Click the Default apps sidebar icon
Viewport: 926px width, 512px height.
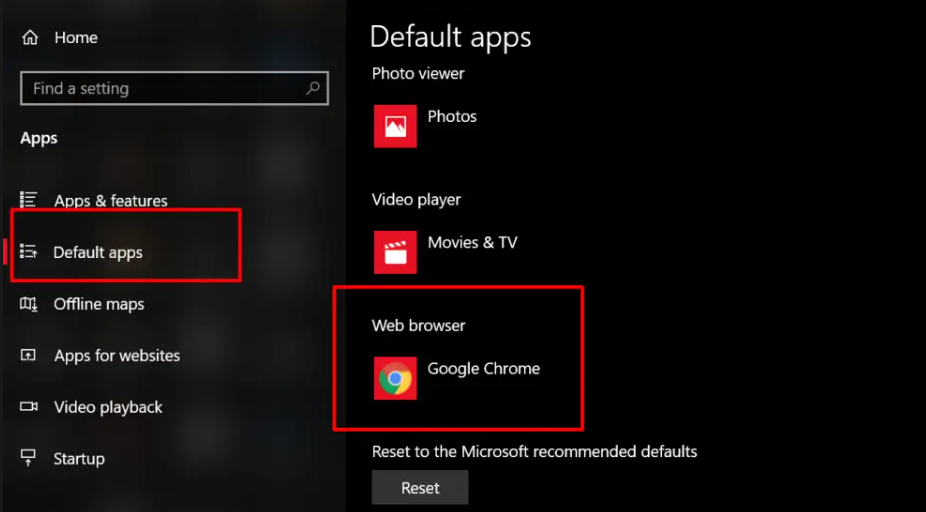click(x=28, y=252)
